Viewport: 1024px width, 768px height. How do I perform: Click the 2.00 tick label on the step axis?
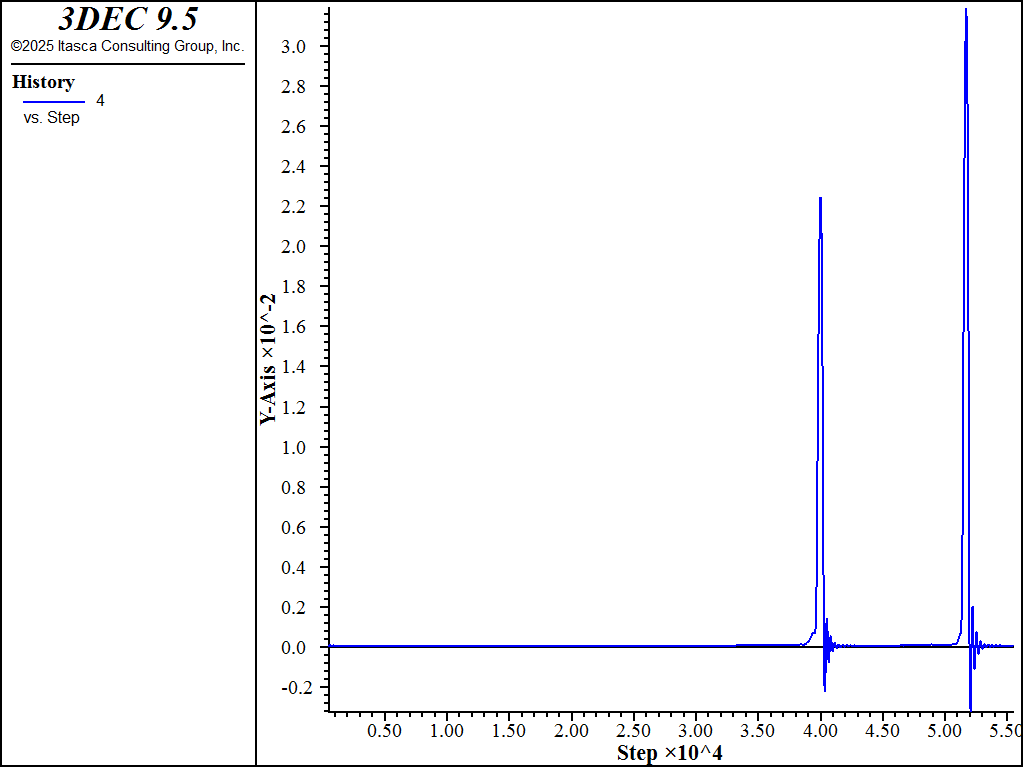tap(572, 729)
